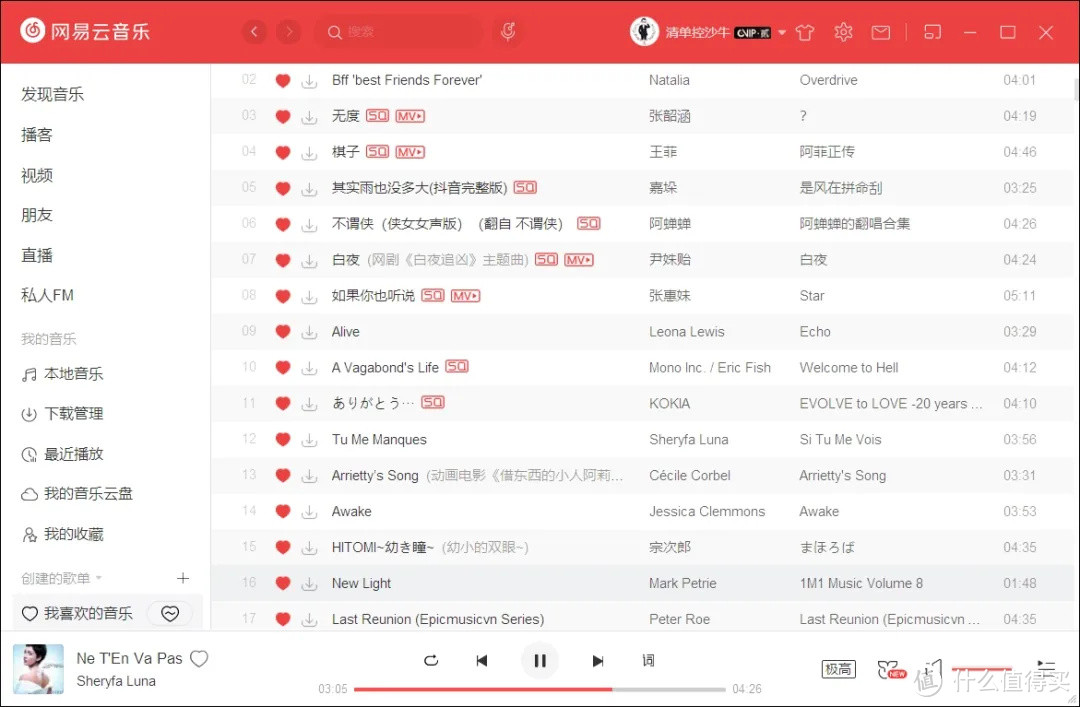Open album 1M1 Music Volume 8

click(x=861, y=583)
